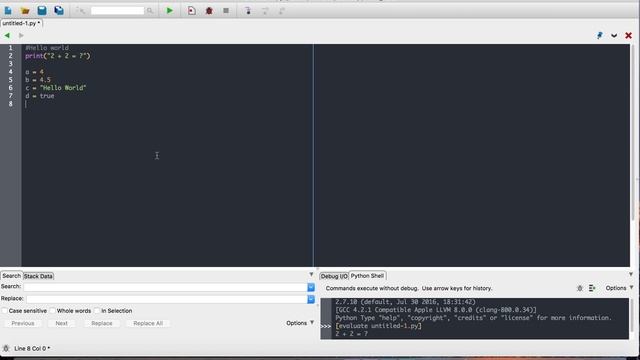Open the Replace field history dropdown
The height and width of the screenshot is (360, 640).
pyautogui.click(x=311, y=299)
